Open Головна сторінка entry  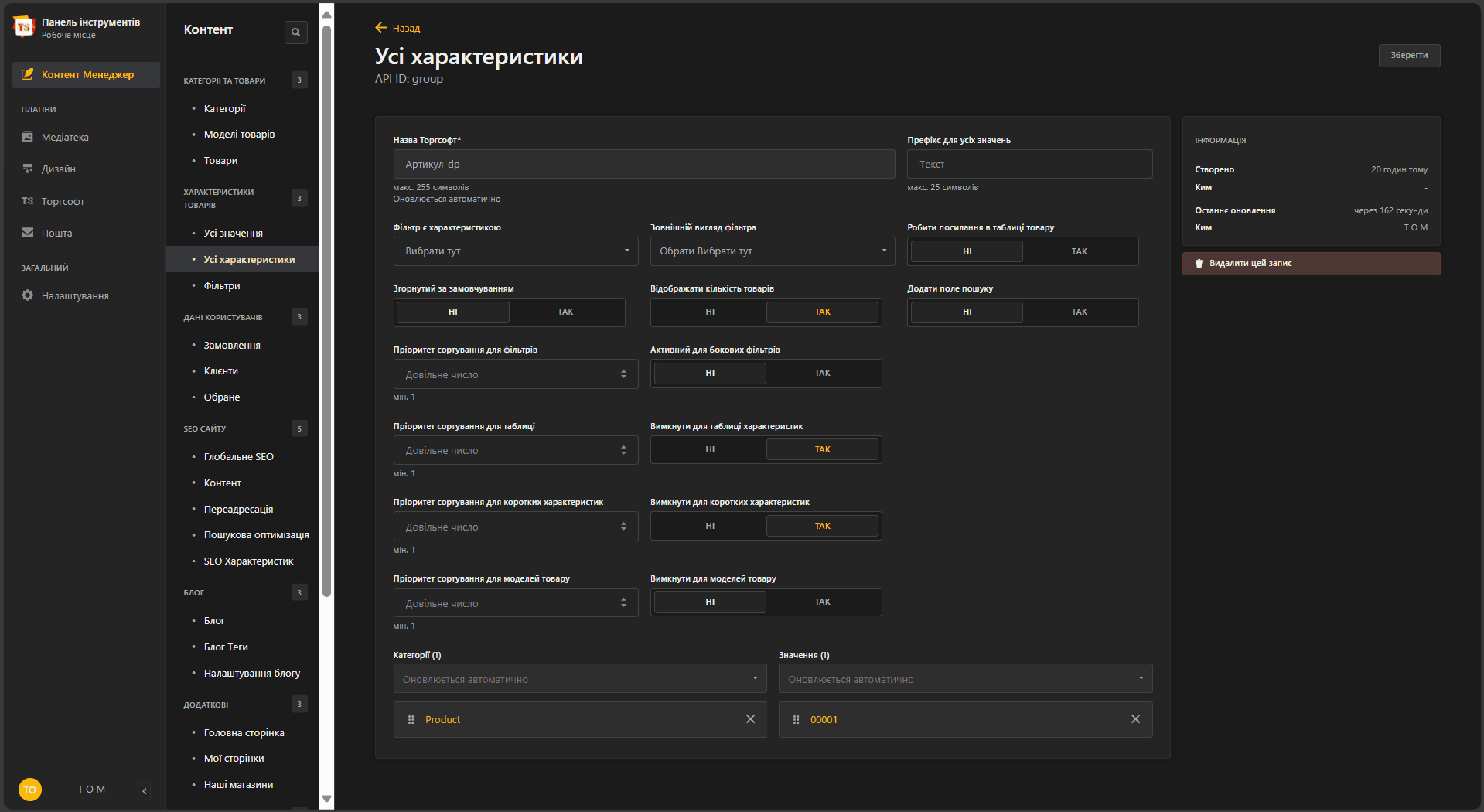[244, 733]
